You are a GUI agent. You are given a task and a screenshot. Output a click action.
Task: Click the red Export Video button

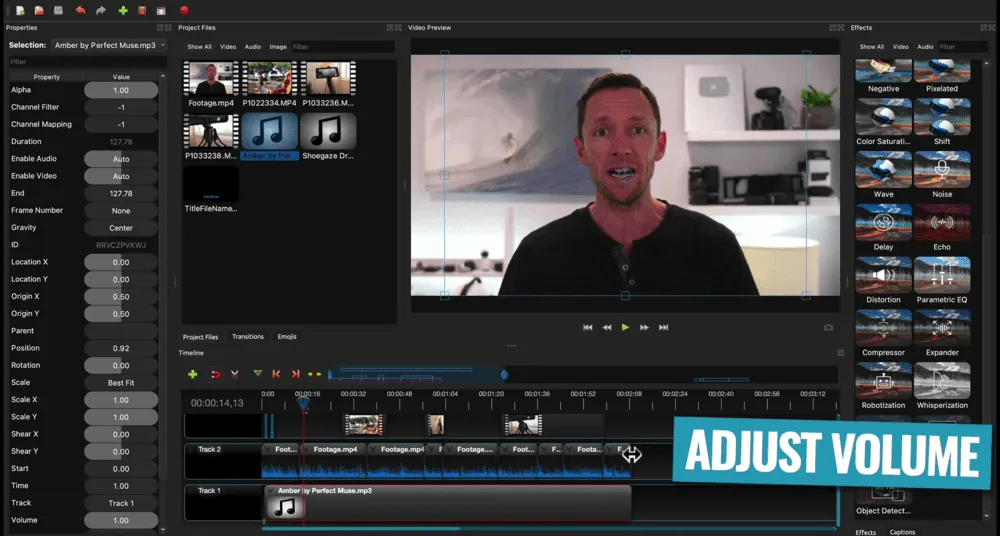pos(184,10)
